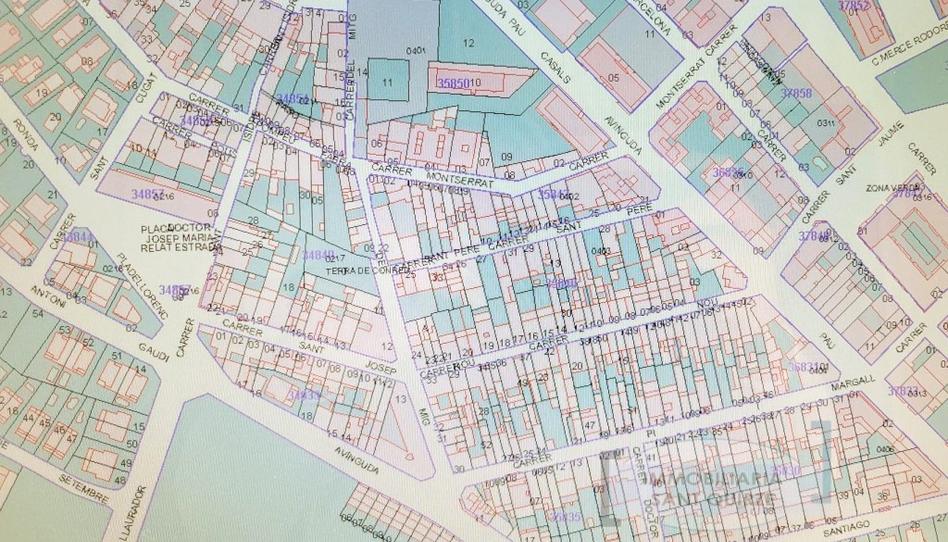Select parcel 0401 label in teal area

417,49
